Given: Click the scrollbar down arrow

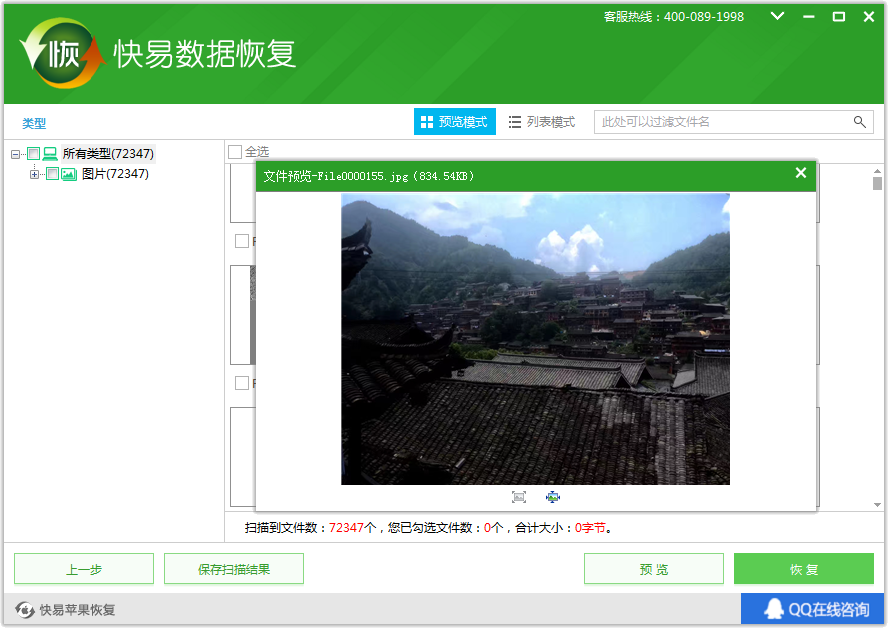Looking at the screenshot, I should pos(877,505).
